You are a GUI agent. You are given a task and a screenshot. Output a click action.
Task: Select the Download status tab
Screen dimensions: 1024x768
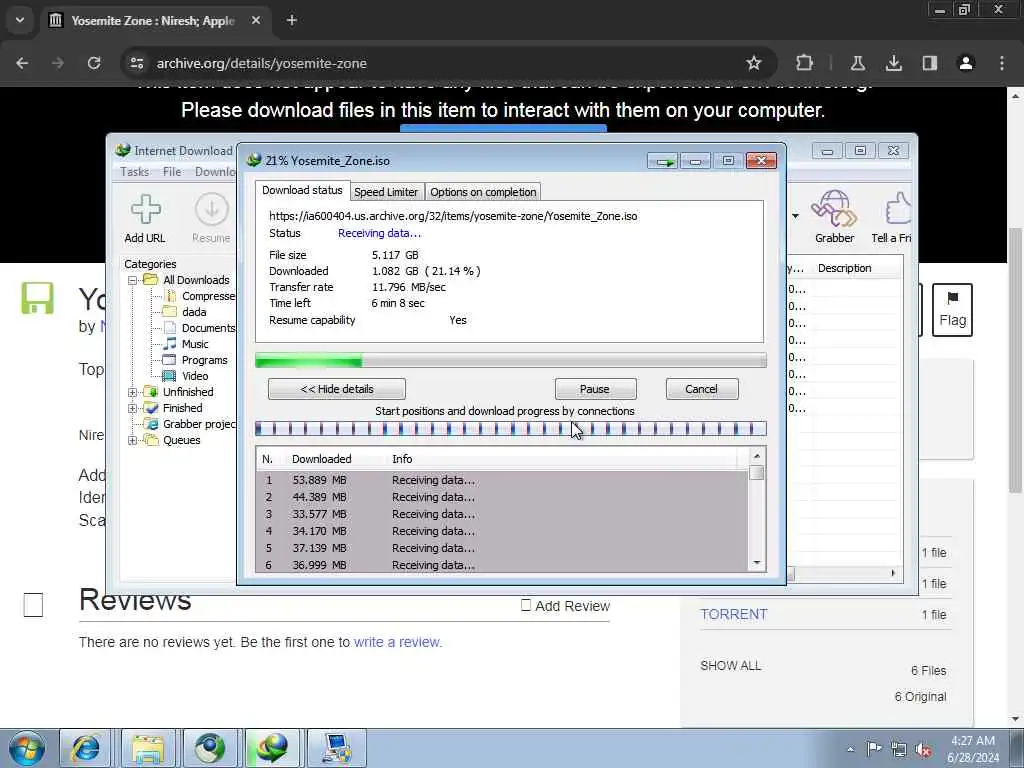pyautogui.click(x=302, y=190)
